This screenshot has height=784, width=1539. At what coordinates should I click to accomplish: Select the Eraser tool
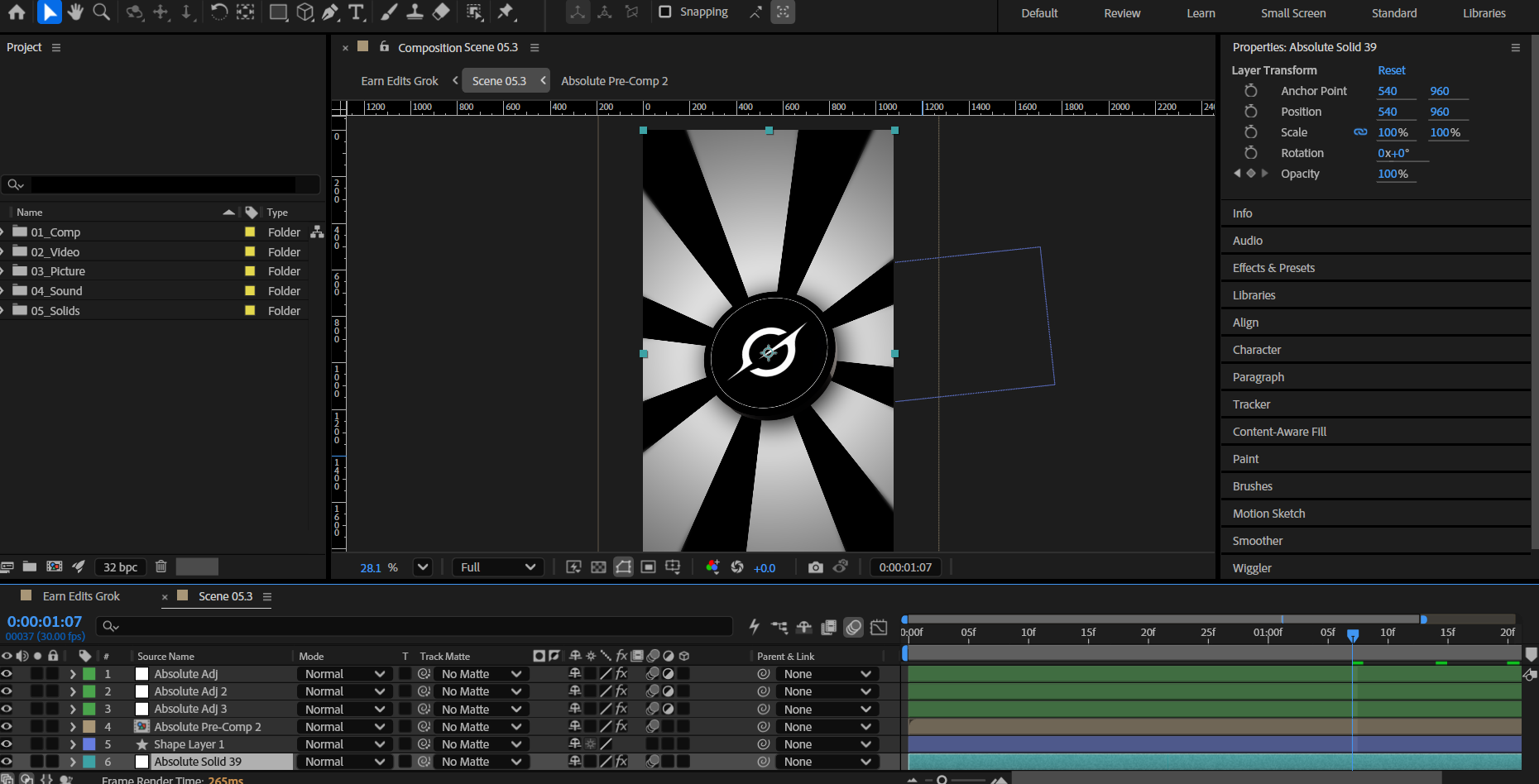[x=442, y=12]
